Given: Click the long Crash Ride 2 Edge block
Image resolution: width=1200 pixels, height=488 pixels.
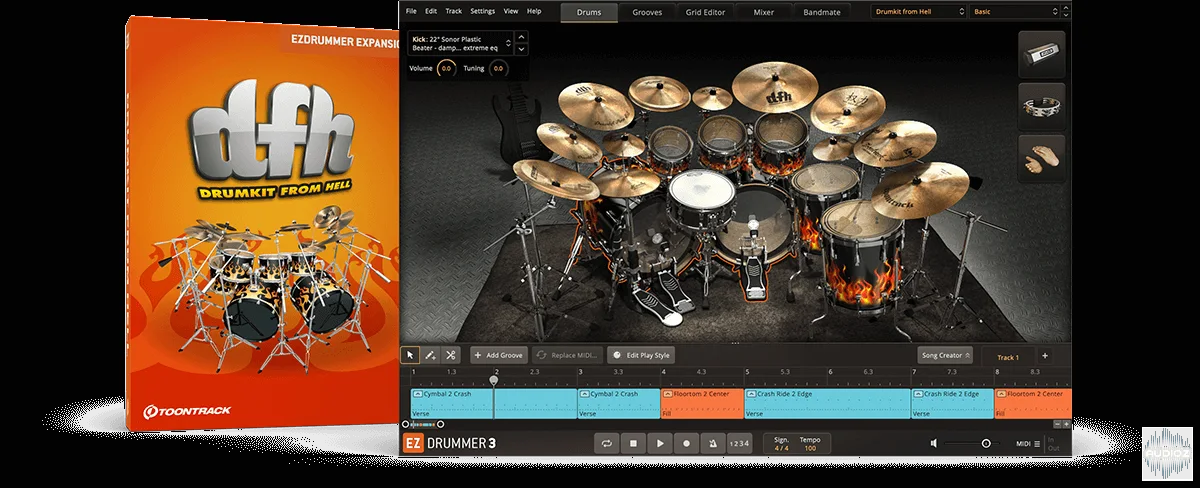Looking at the screenshot, I should (827, 403).
